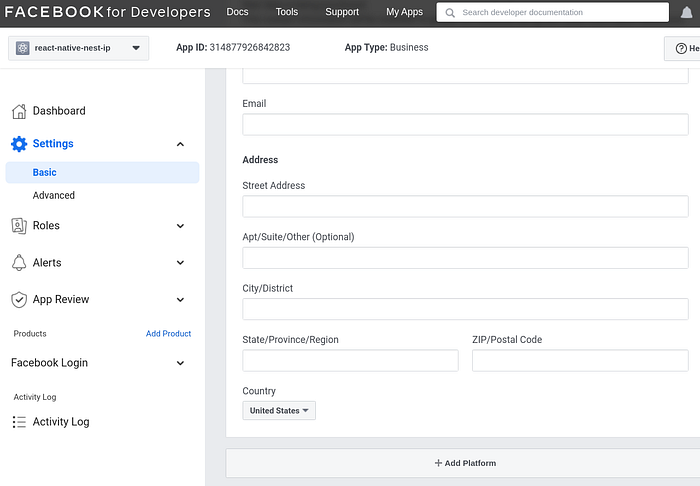
Task: Click the Activity Log list icon
Action: pos(19,422)
